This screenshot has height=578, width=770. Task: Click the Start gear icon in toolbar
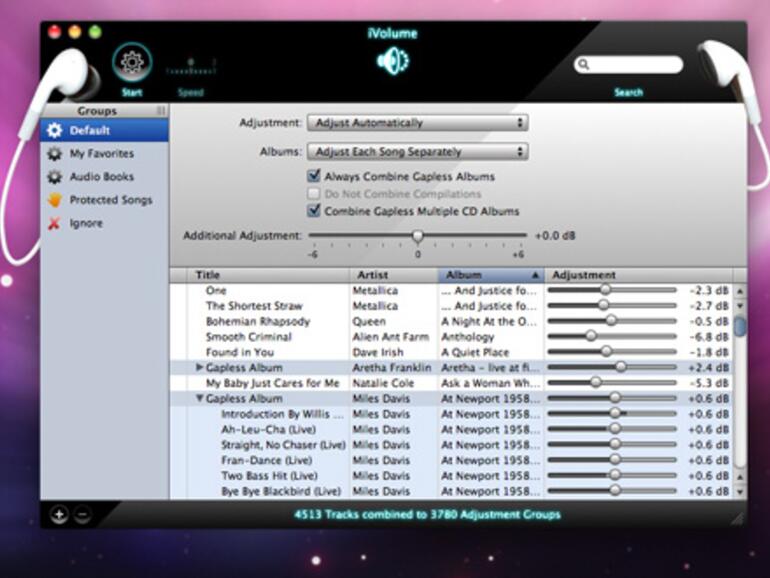(x=132, y=62)
